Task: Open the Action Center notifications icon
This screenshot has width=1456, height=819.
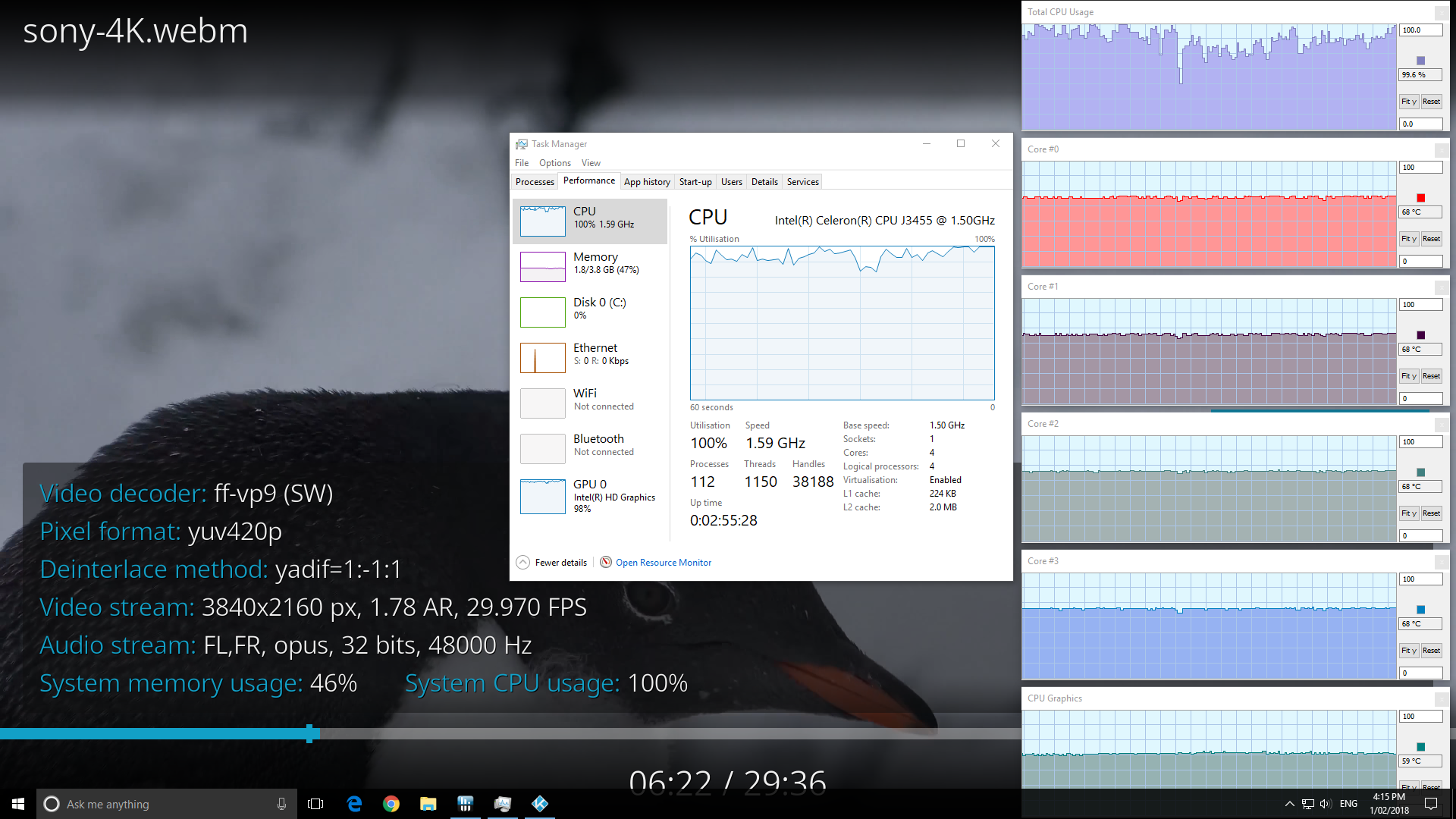Action: tap(1431, 804)
